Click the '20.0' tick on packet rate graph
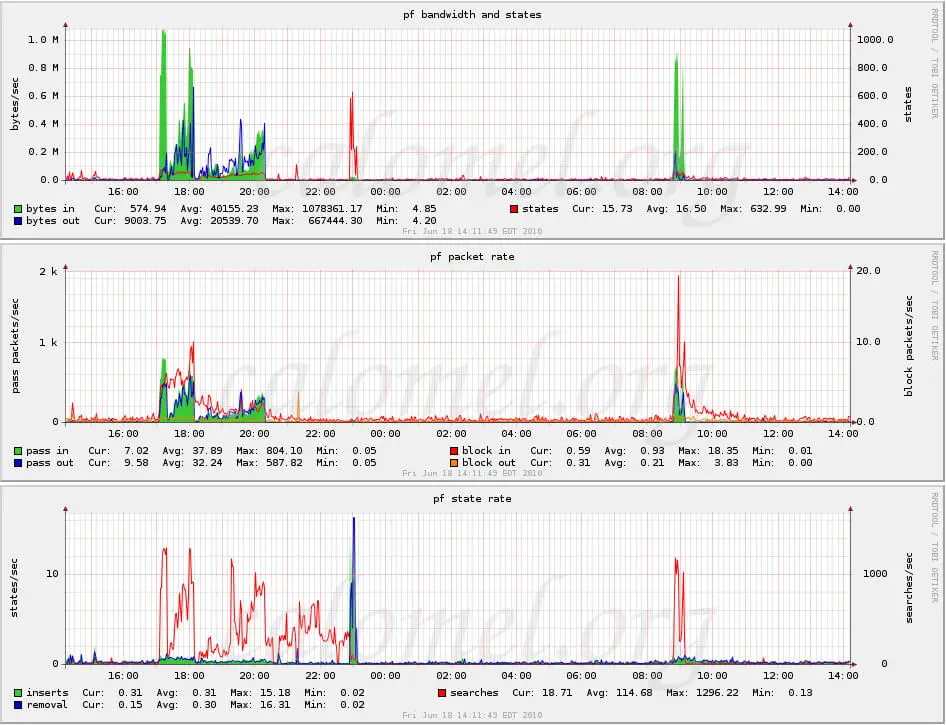Viewport: 946px width, 725px height. tap(868, 270)
